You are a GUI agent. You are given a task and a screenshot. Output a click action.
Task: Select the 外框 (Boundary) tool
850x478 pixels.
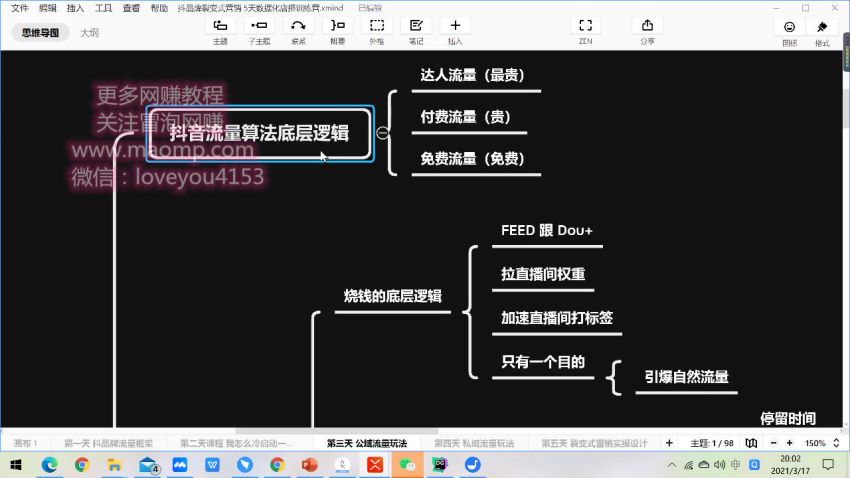point(376,30)
